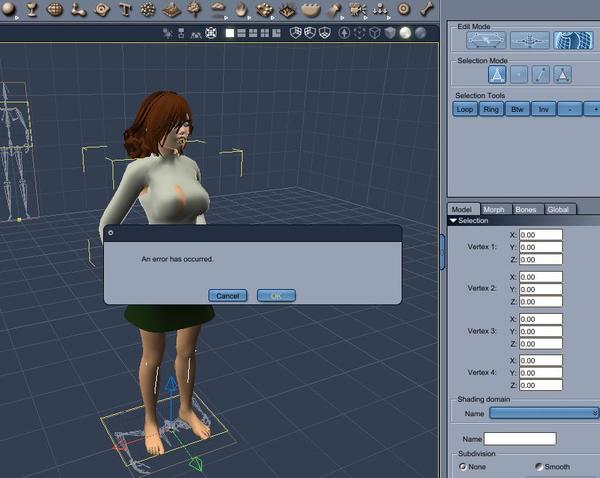Enable the middle symmetry Edit Mode button
The height and width of the screenshot is (478, 600).
click(x=530, y=40)
